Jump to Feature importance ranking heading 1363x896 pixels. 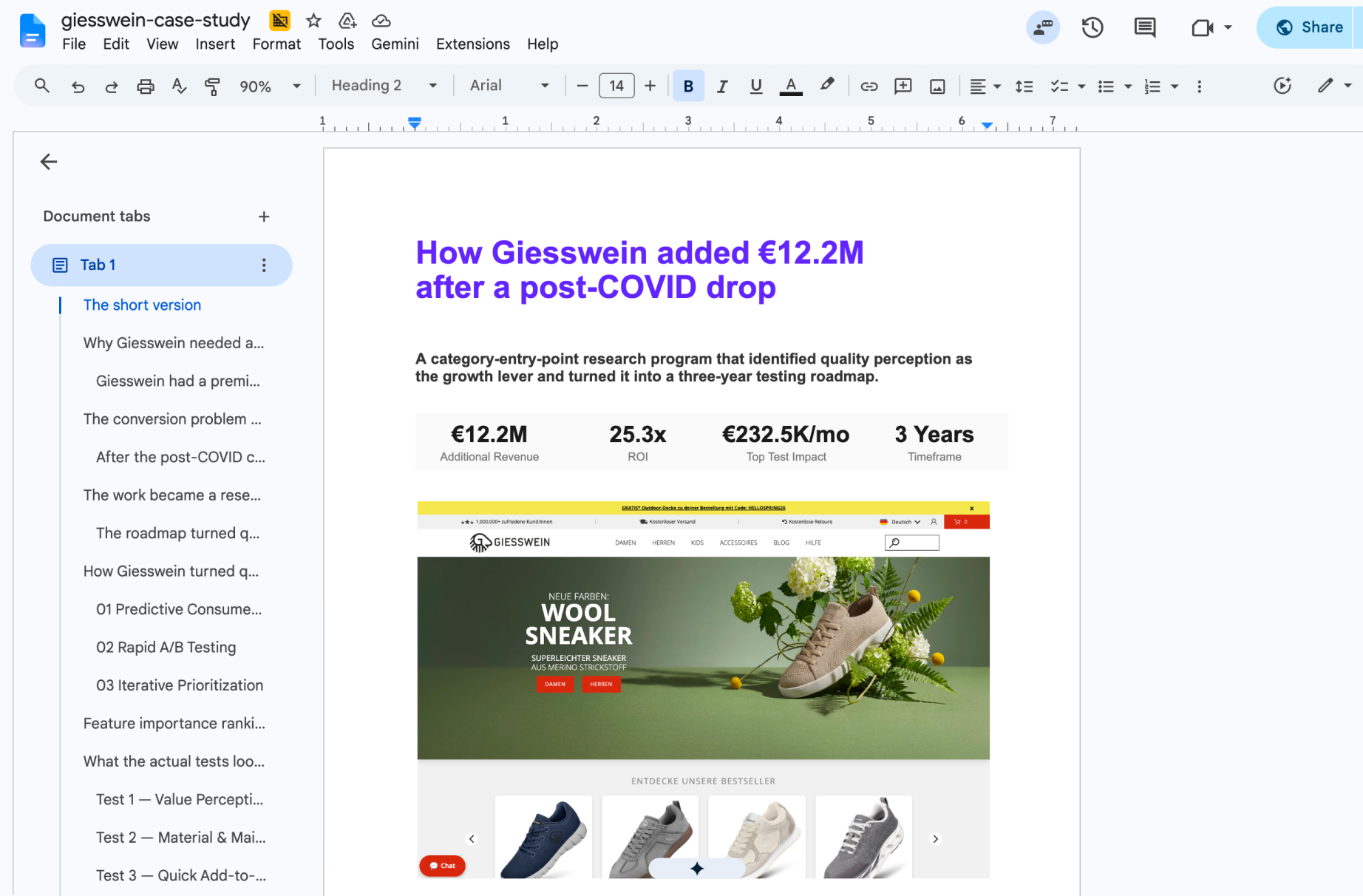tap(174, 724)
